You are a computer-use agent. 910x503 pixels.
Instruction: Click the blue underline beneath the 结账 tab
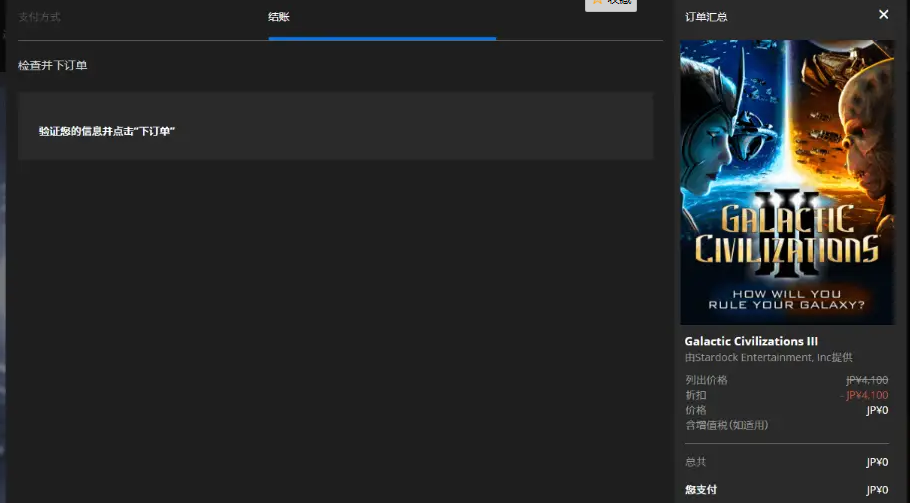pos(382,38)
